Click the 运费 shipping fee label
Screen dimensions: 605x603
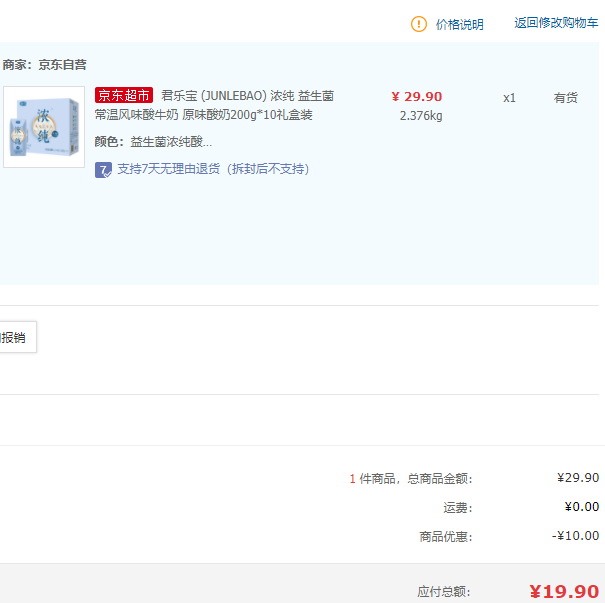click(457, 508)
